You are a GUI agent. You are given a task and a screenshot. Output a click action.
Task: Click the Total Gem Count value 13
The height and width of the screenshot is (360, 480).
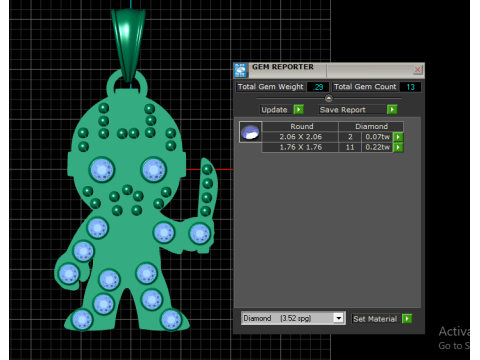(410, 87)
